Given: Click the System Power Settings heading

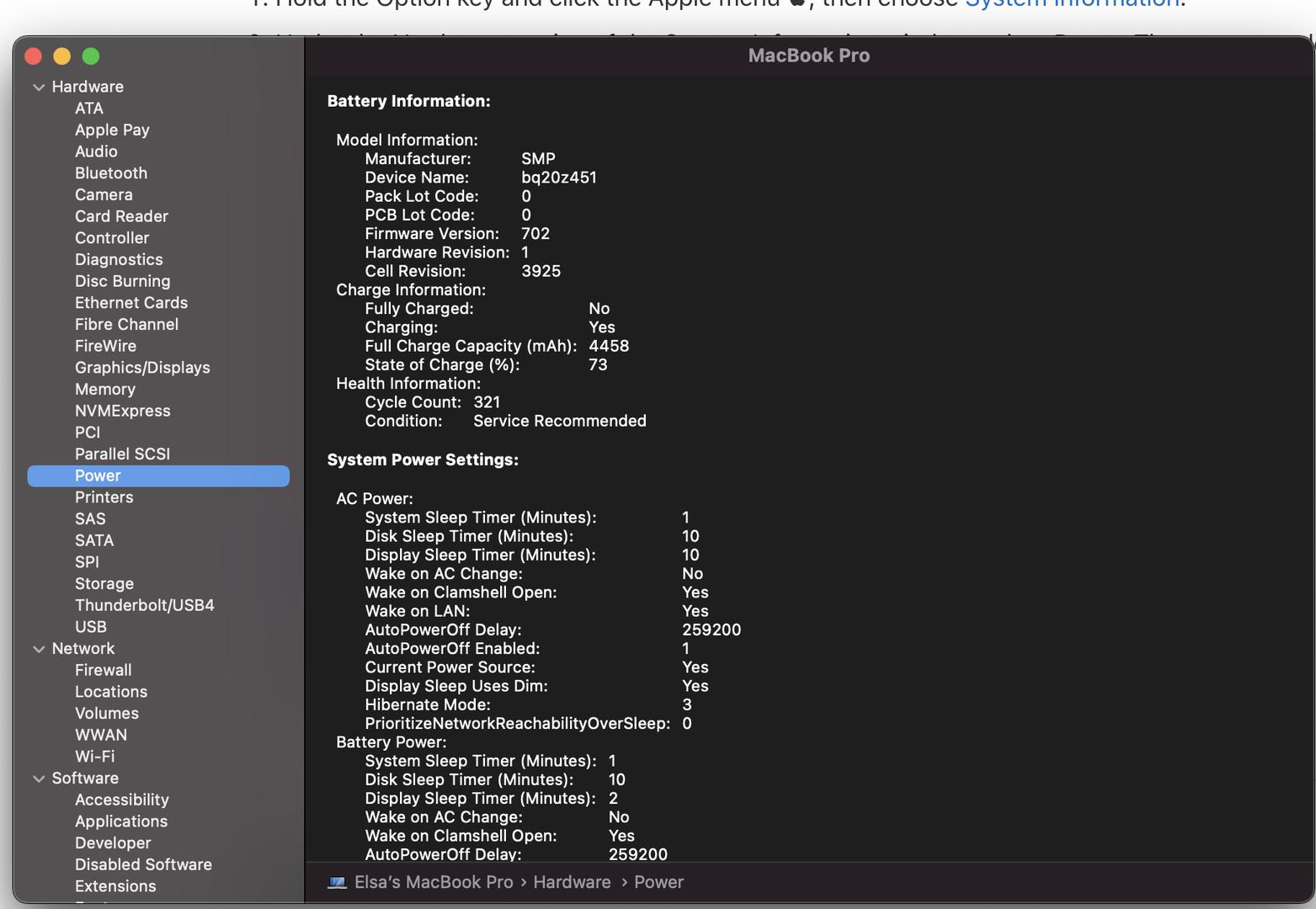Looking at the screenshot, I should [423, 460].
